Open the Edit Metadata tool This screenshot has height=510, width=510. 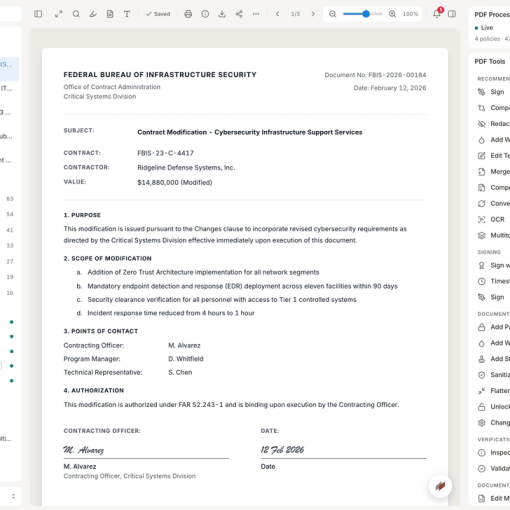[x=493, y=498]
